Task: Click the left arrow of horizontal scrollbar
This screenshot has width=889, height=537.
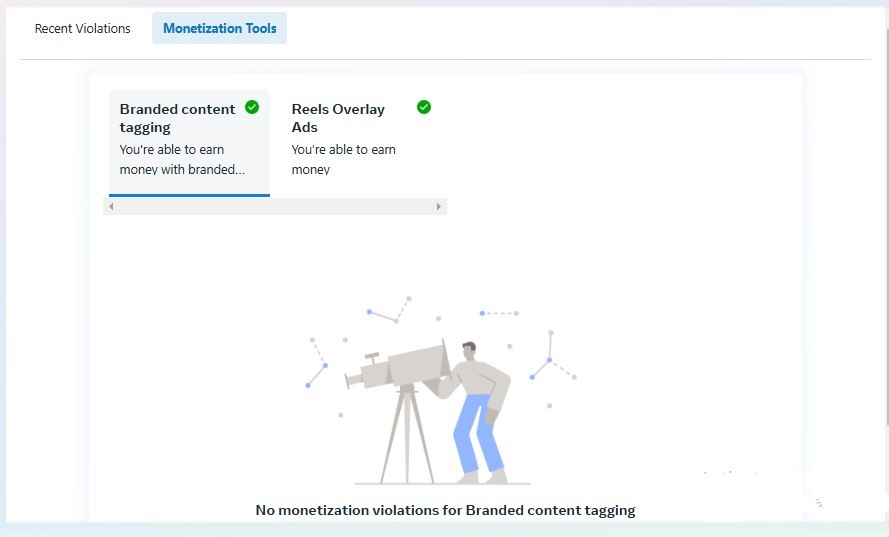Action: pyautogui.click(x=111, y=206)
